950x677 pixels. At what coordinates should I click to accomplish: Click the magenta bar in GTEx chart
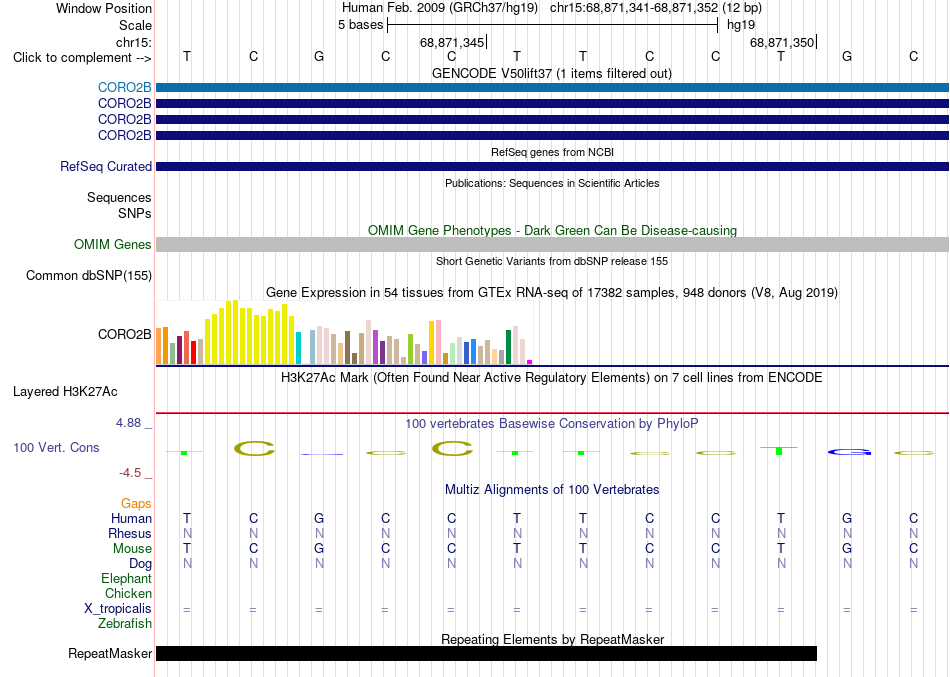tap(530, 362)
